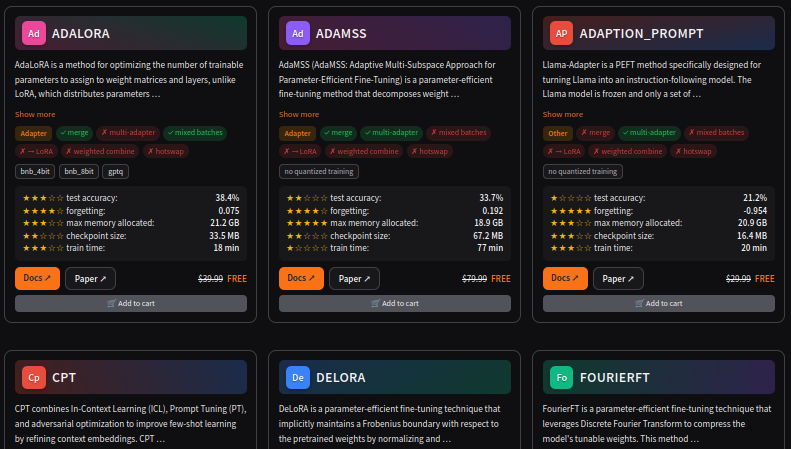Click the green FOURIERFT badge icon
The height and width of the screenshot is (449, 791).
coord(561,377)
